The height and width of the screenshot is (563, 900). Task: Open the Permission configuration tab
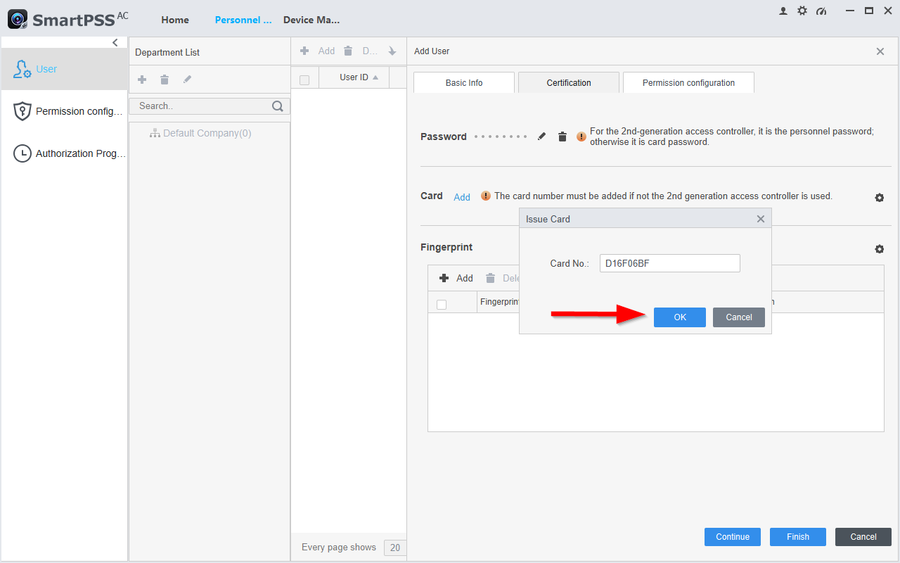point(688,83)
